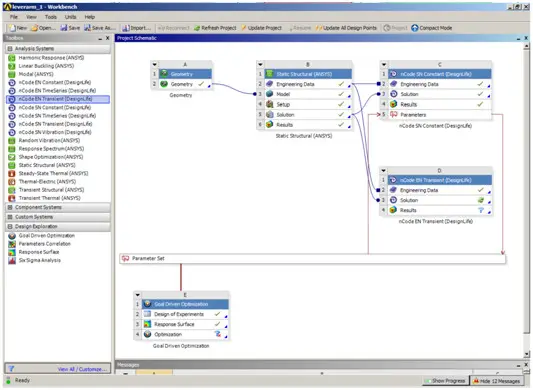Screen dimensions: 533x390
Task: Open system E header dropdown arrow
Action: (138, 295)
